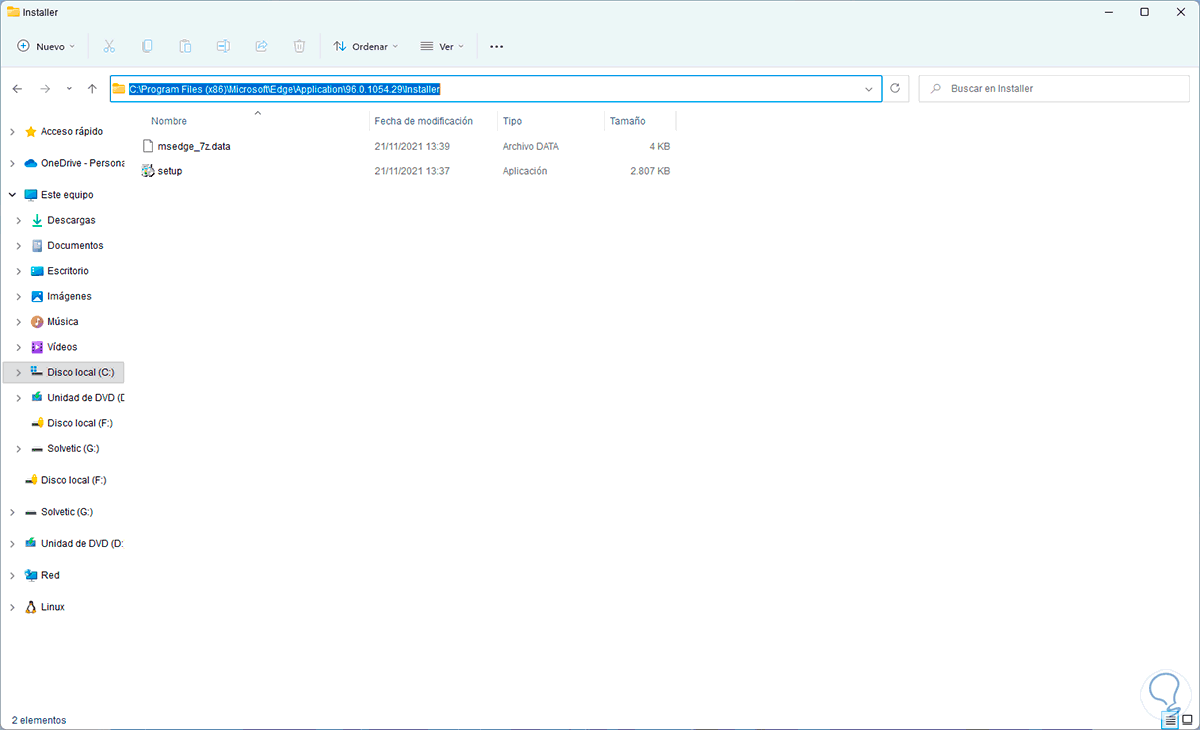Click the 2.807 KB size value
Screen dimensions: 1200x730
[650, 171]
